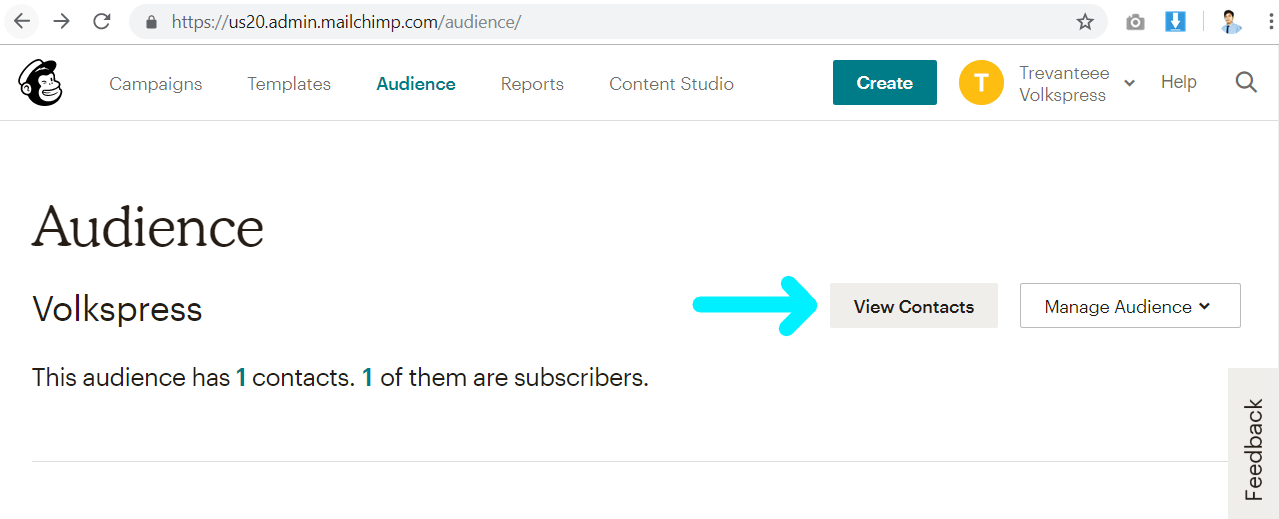
Task: Open the blue download extension icon
Action: tap(1175, 21)
